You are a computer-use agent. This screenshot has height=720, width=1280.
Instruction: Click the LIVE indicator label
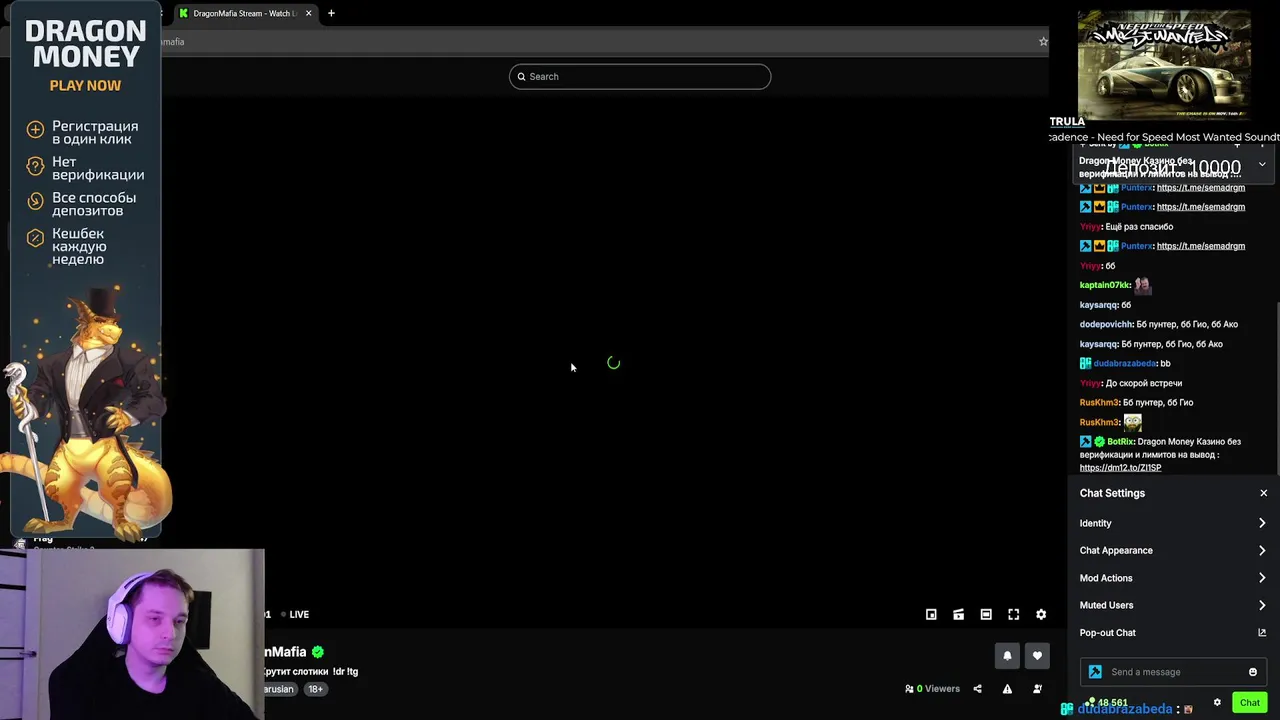tap(299, 614)
